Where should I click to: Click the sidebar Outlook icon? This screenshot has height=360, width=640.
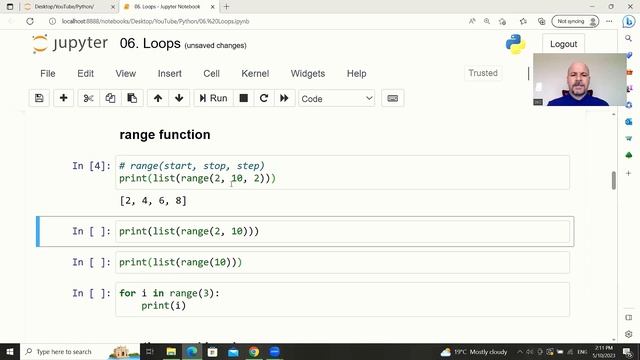point(629,122)
